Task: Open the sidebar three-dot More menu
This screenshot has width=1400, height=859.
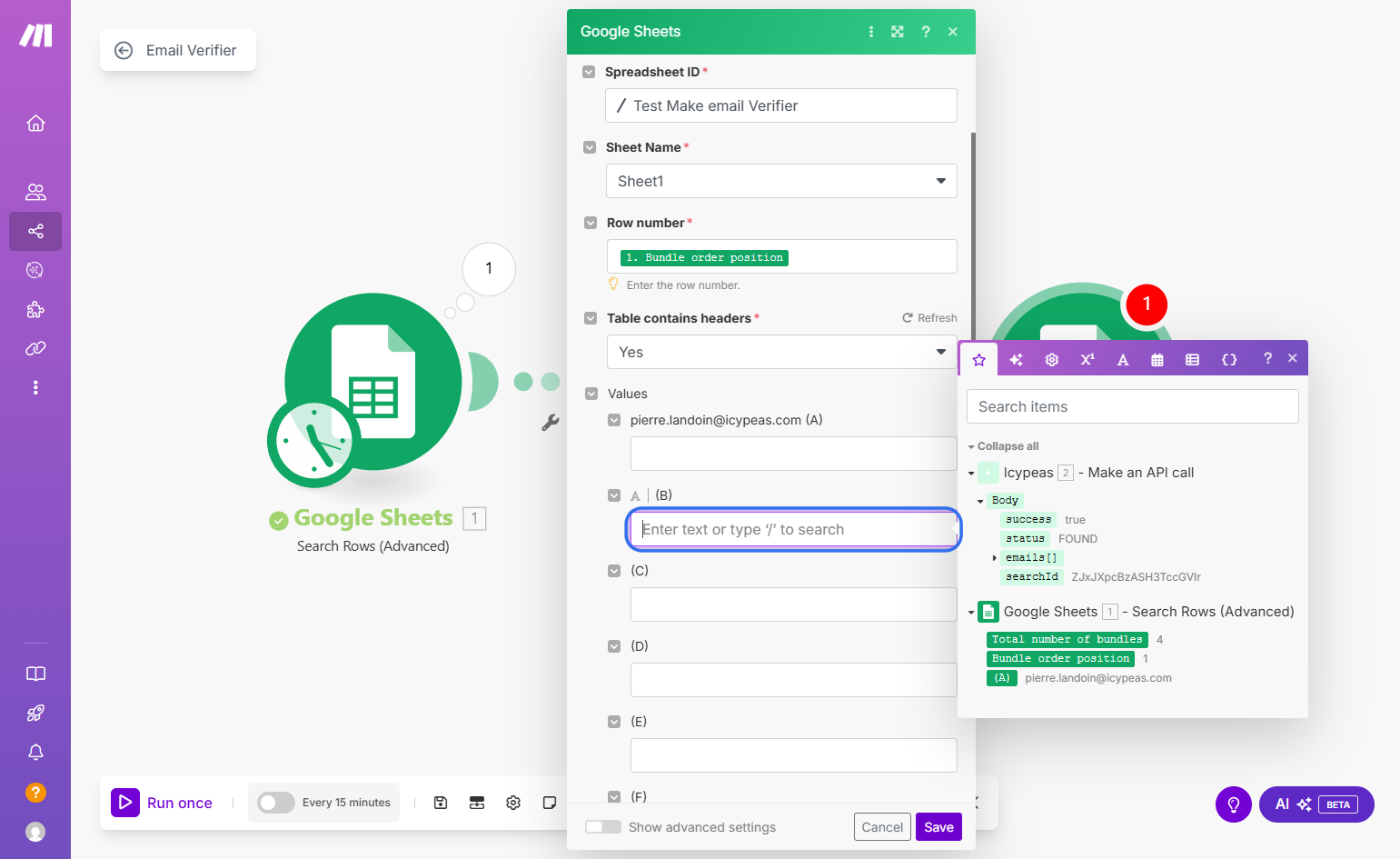Action: point(35,387)
